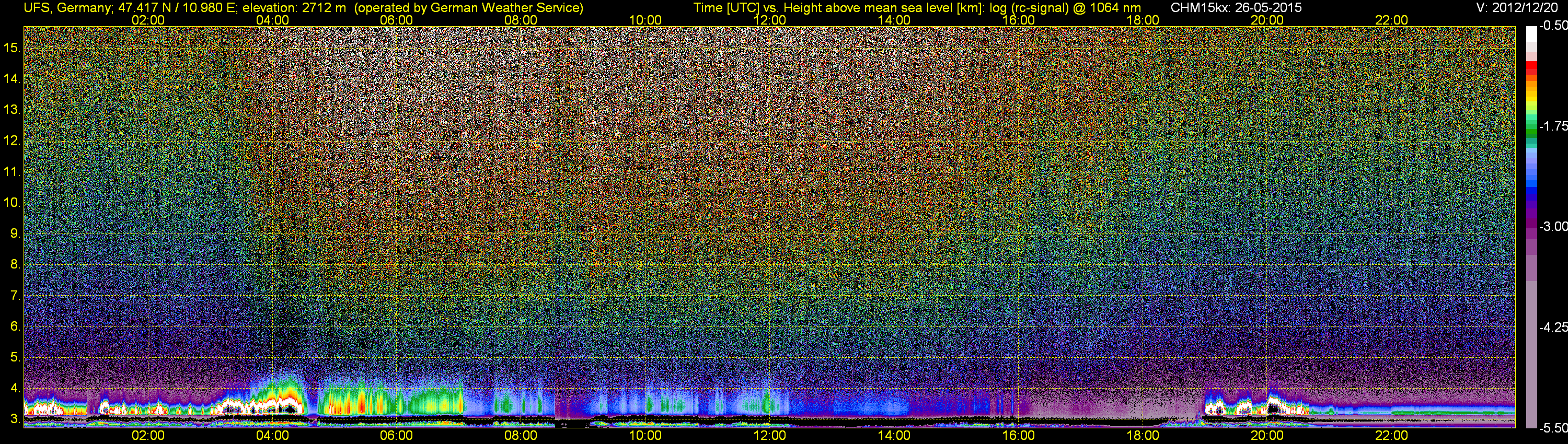The height and width of the screenshot is (444, 1568).
Task: Click the '15.' height axis label
Action: tap(11, 48)
